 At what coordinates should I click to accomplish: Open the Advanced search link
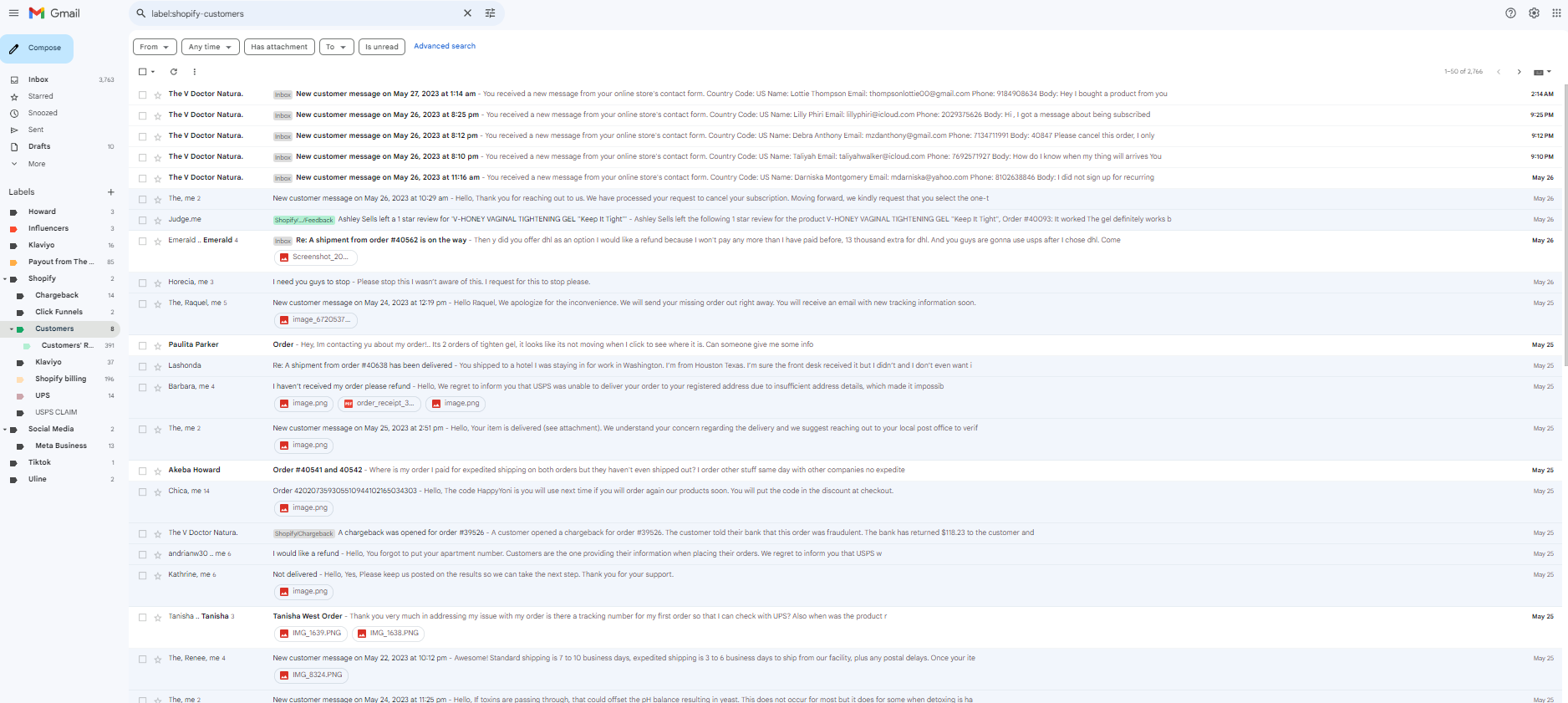click(445, 46)
